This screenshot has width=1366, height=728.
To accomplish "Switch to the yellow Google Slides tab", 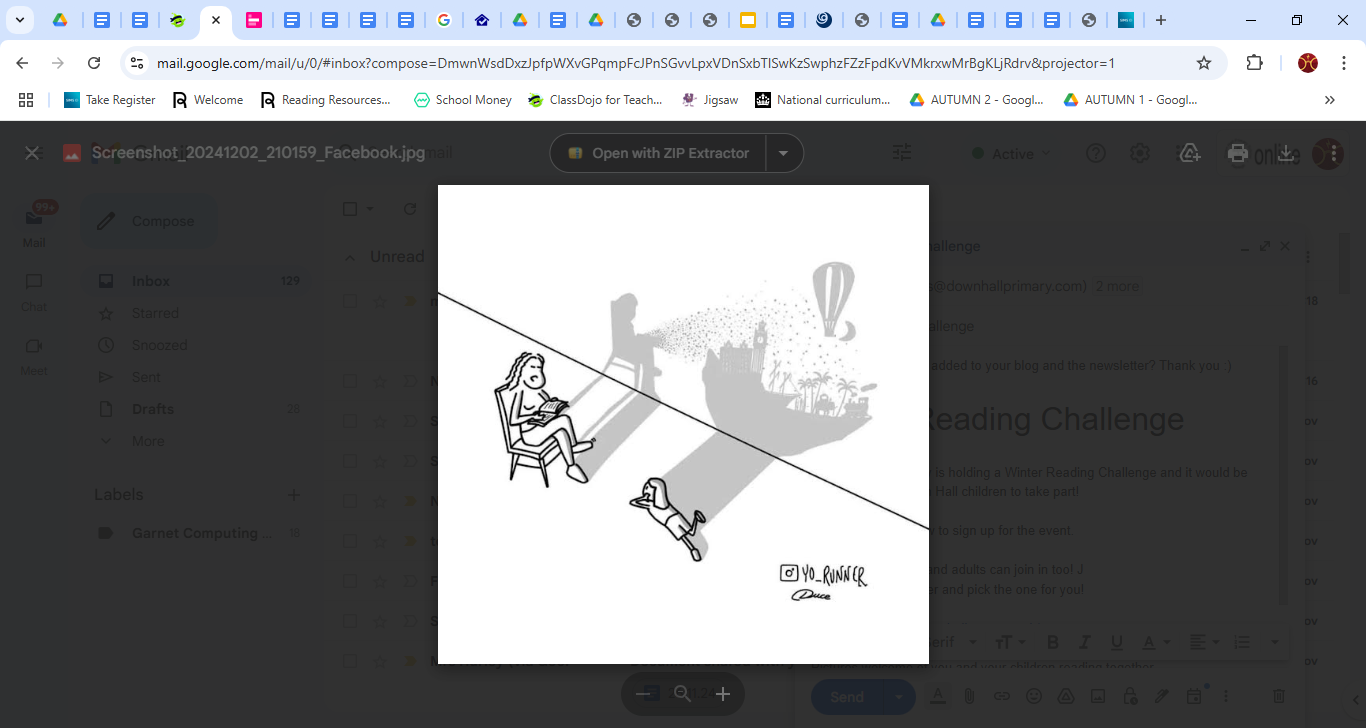I will [x=748, y=20].
